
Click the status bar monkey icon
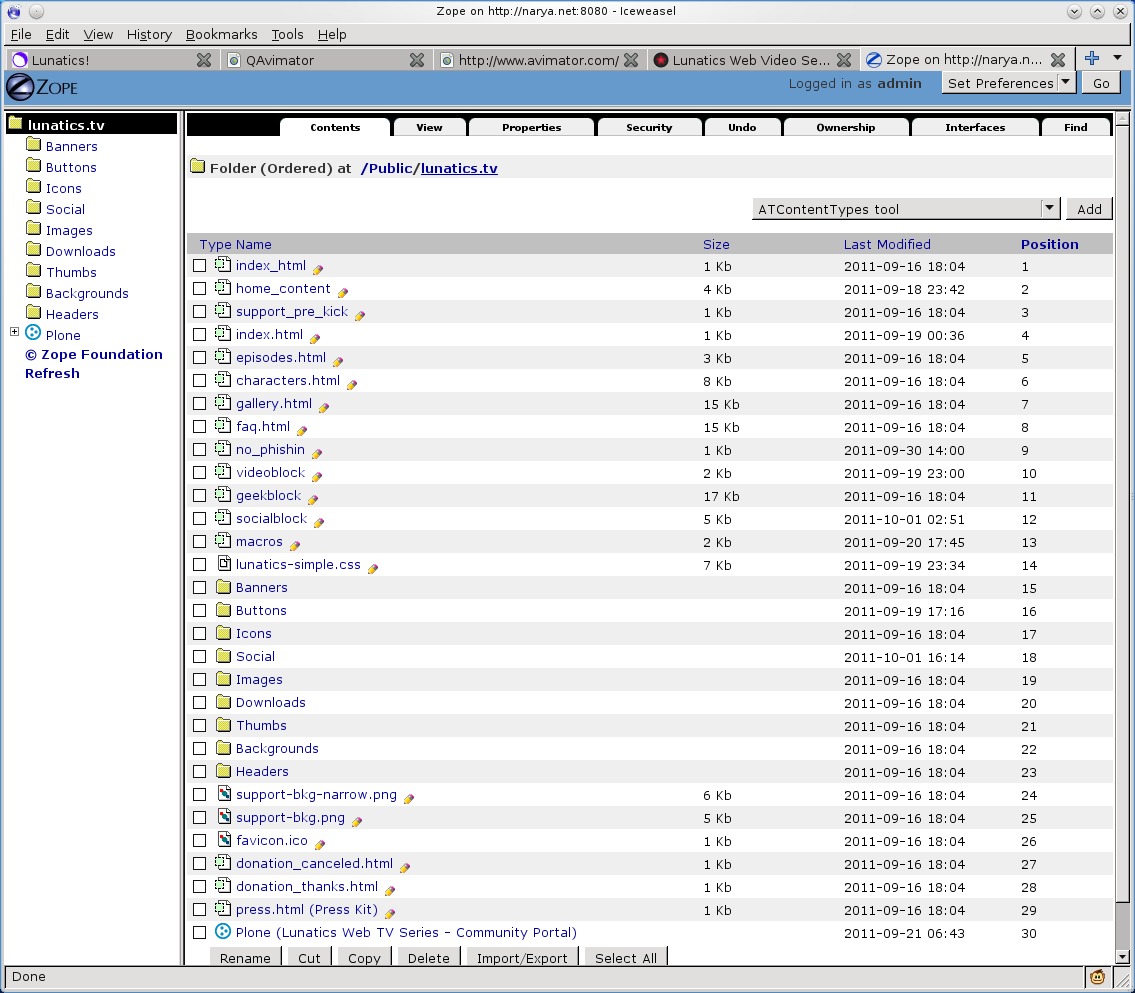1097,977
